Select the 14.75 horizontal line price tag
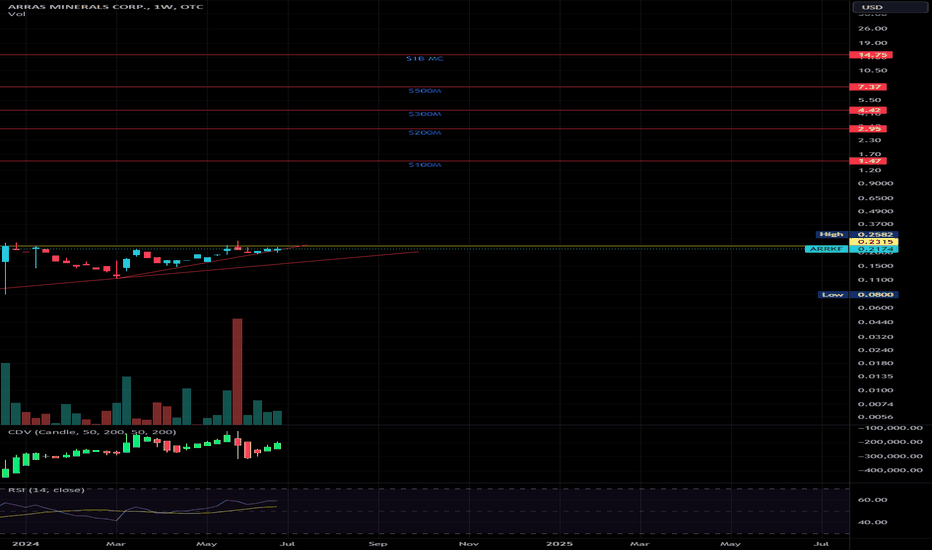The width and height of the screenshot is (932, 550). pyautogui.click(x=871, y=55)
